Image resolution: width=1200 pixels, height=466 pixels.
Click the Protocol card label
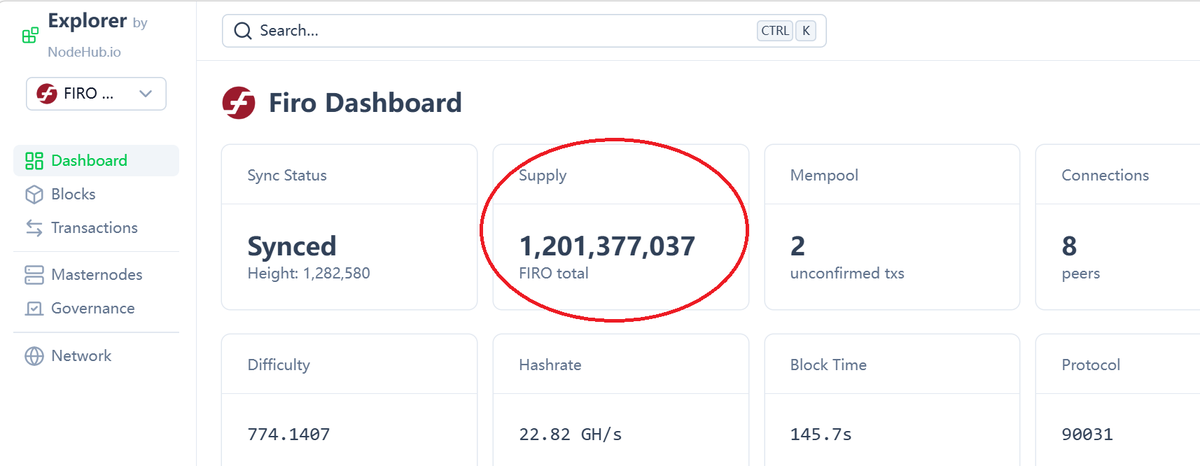coord(1091,365)
